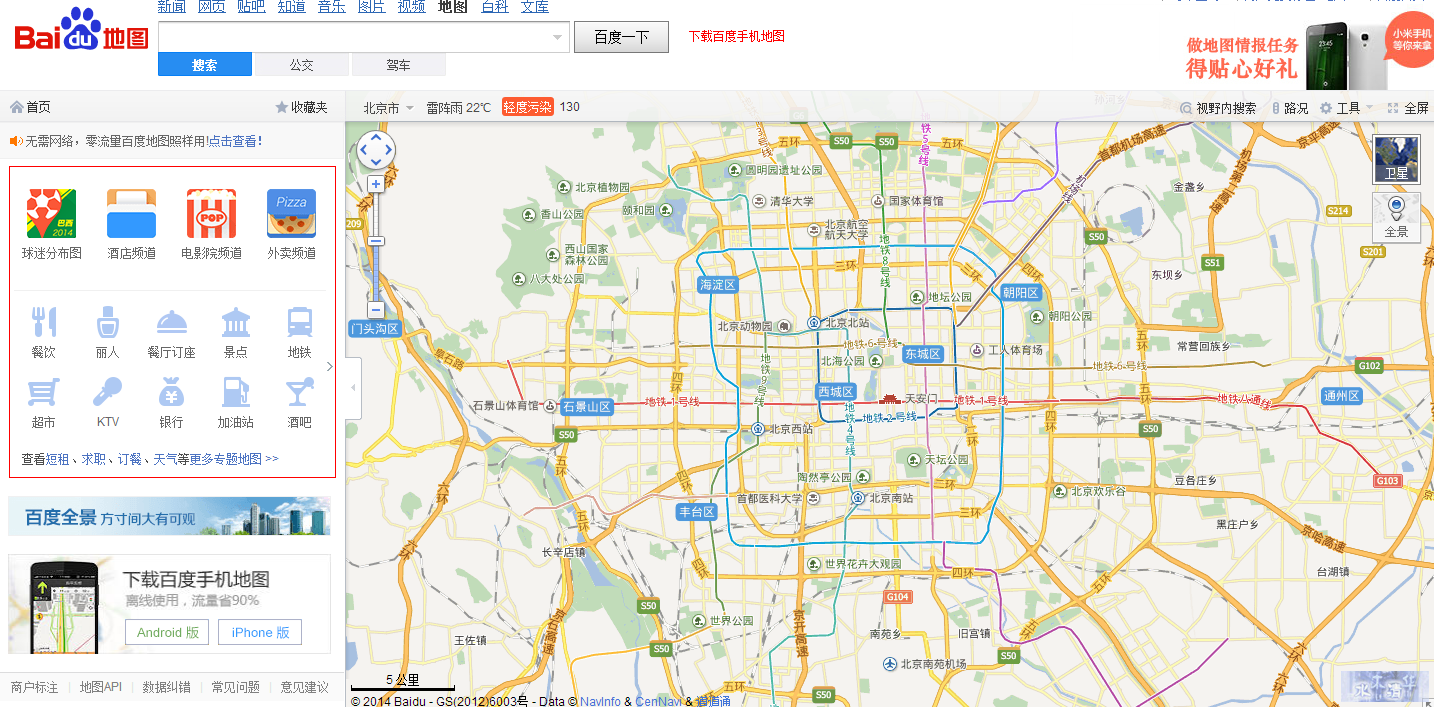Open the 短租 short rental link
Viewport: 1434px width, 707px height.
58,459
